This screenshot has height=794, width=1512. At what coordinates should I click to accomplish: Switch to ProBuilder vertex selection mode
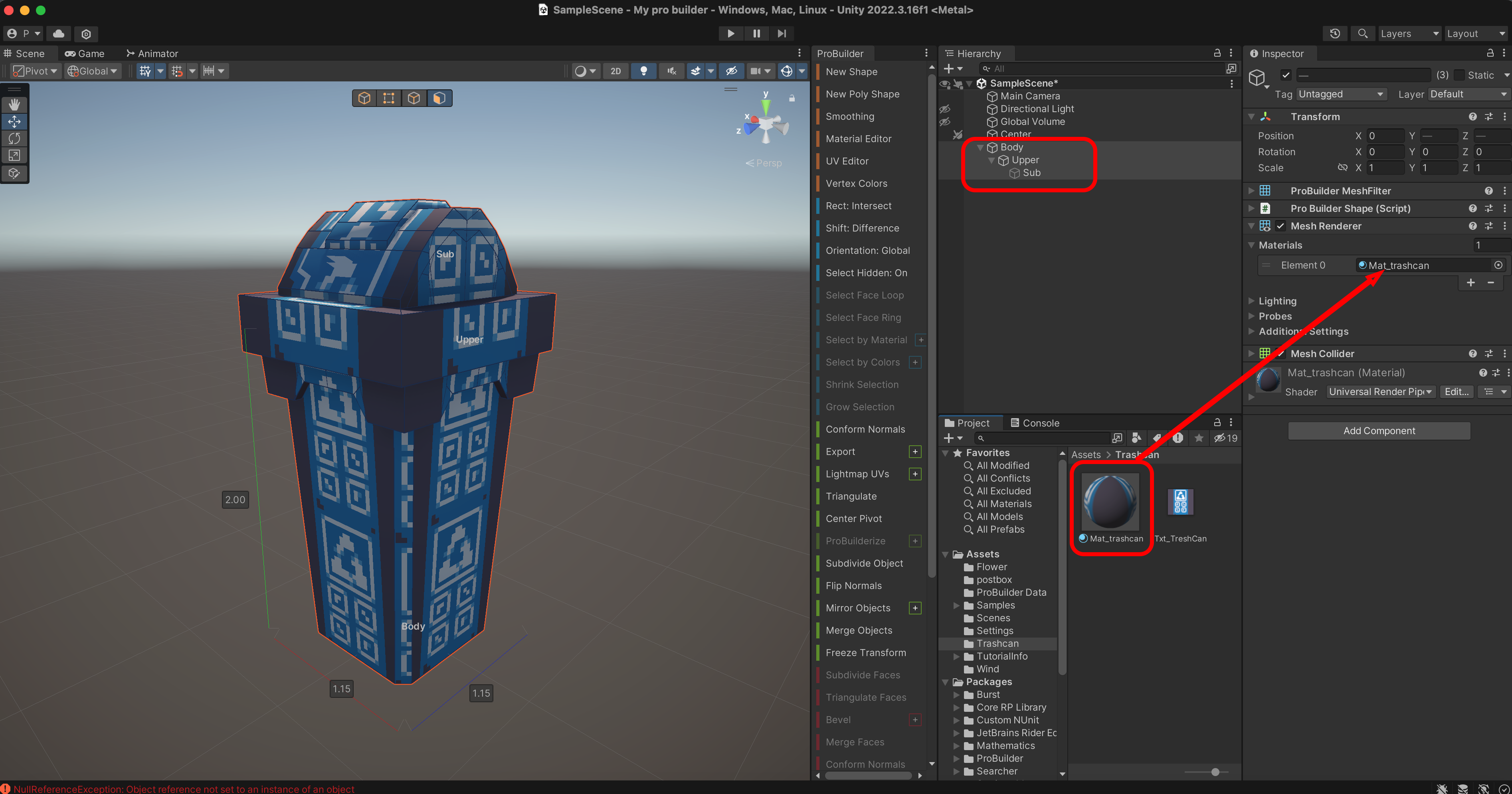click(x=388, y=98)
